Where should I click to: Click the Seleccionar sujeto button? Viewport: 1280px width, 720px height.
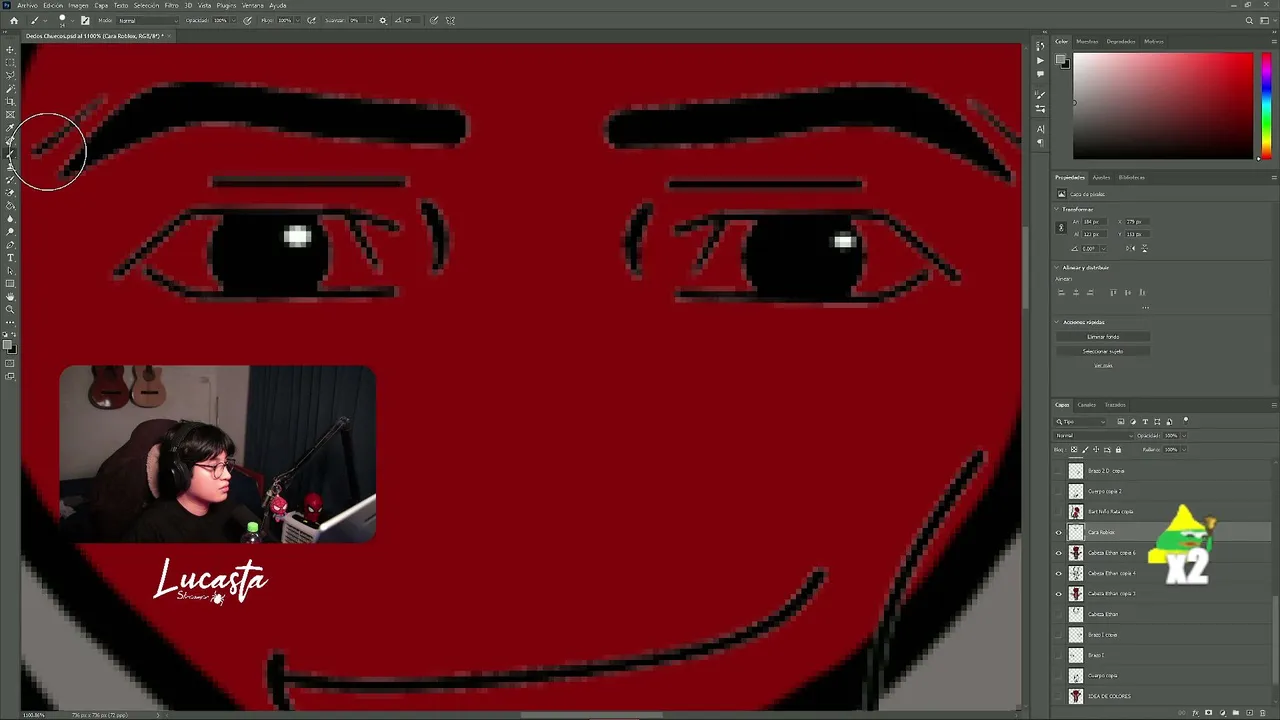coord(1103,351)
